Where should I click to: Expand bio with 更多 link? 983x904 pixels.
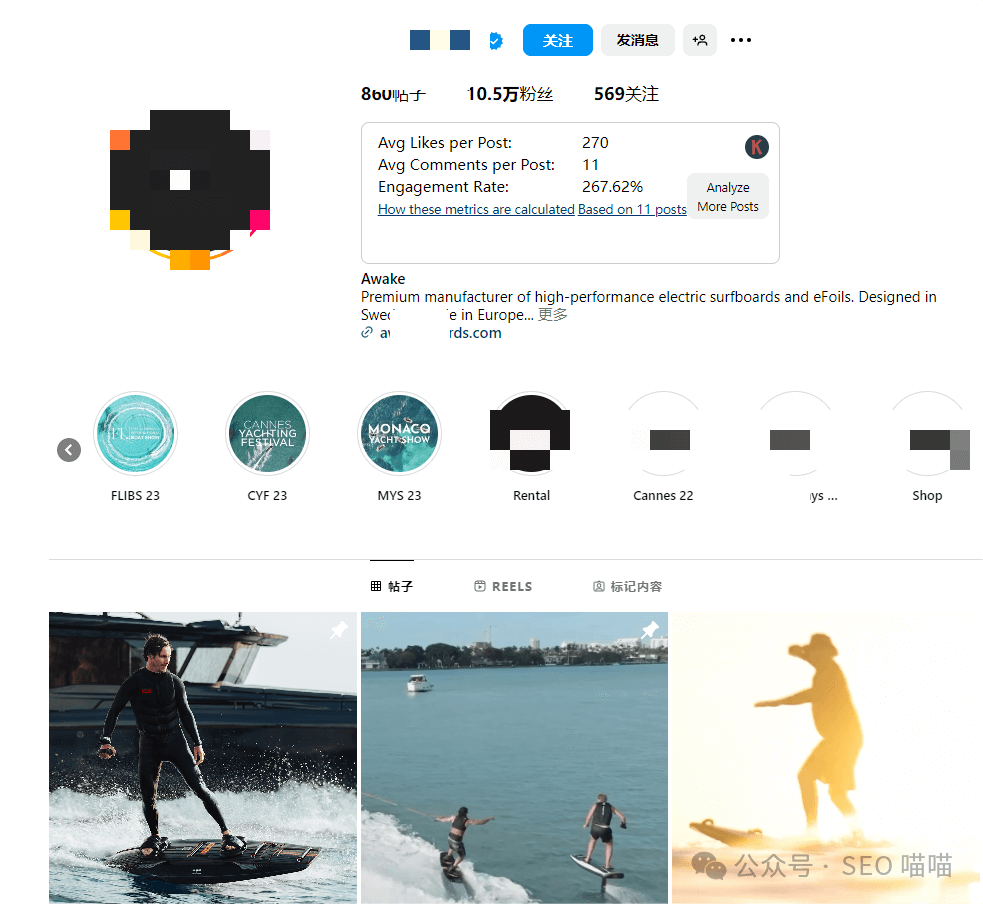tap(552, 315)
